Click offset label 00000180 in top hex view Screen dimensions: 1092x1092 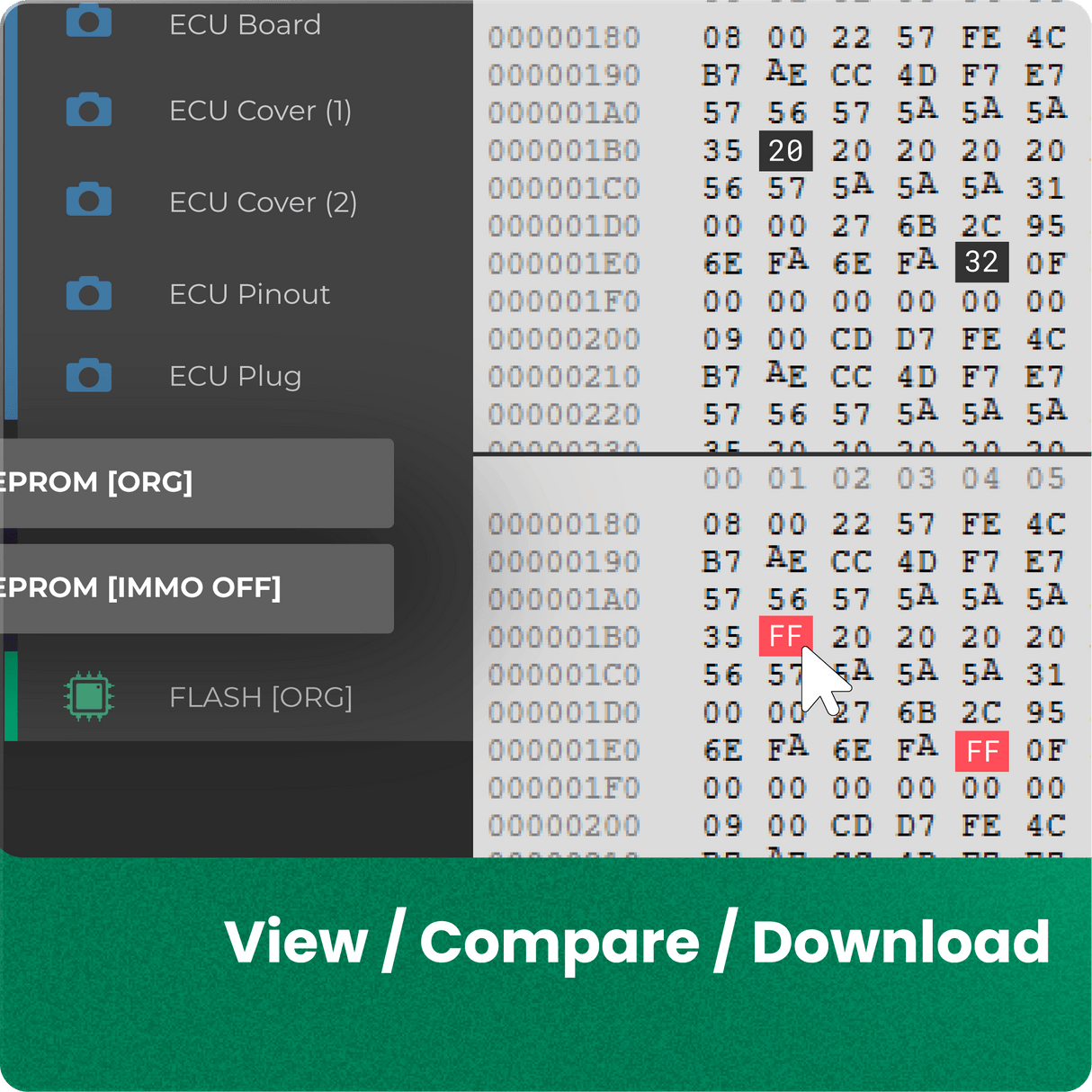click(x=565, y=38)
